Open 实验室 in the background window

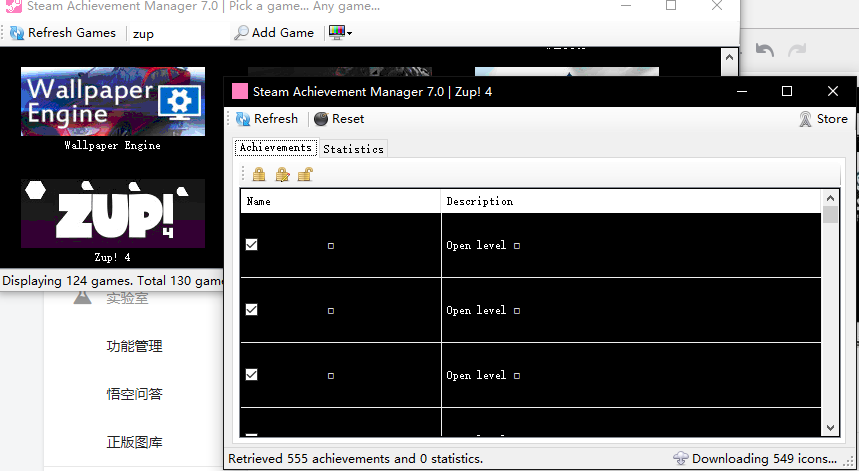[128, 298]
